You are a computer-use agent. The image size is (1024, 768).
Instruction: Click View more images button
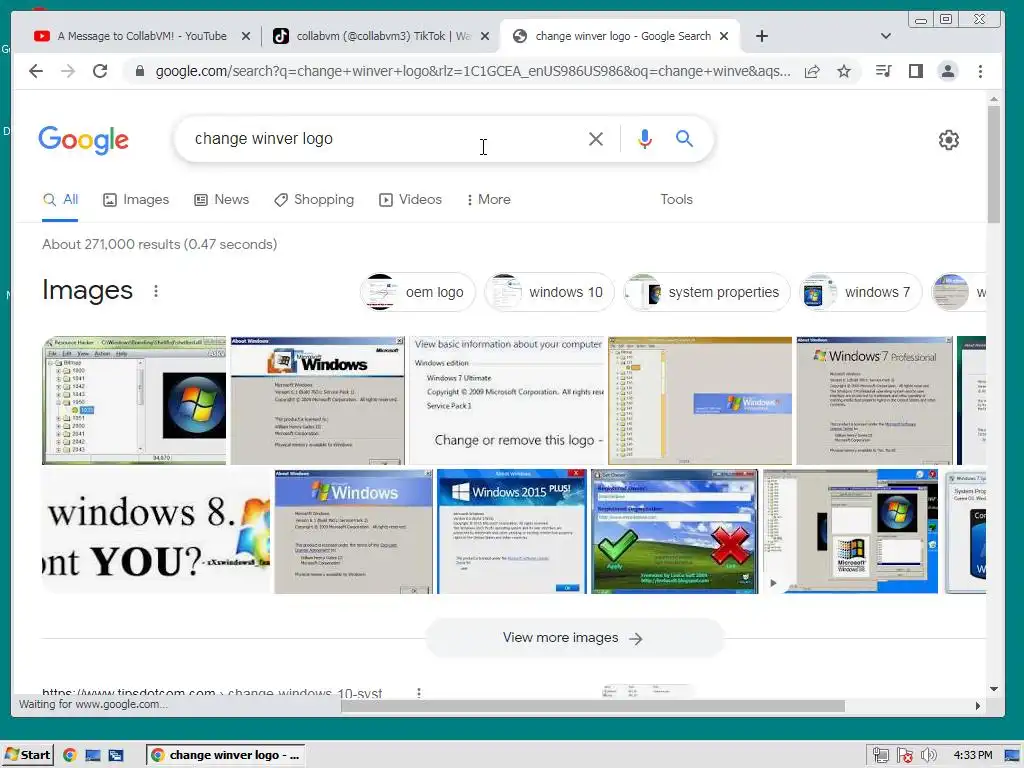pos(574,638)
